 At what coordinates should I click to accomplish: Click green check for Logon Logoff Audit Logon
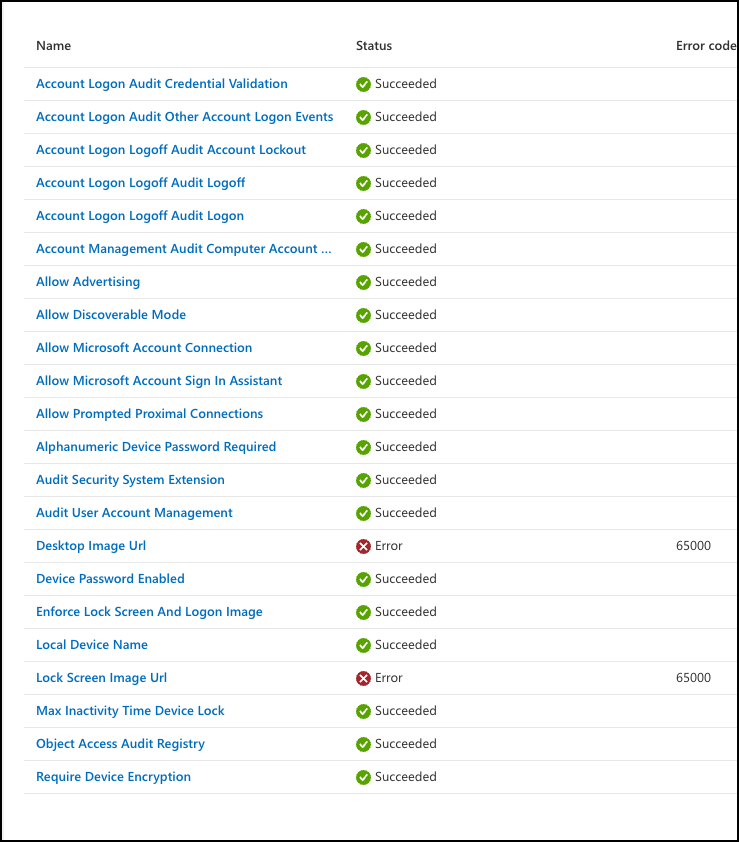pyautogui.click(x=364, y=216)
